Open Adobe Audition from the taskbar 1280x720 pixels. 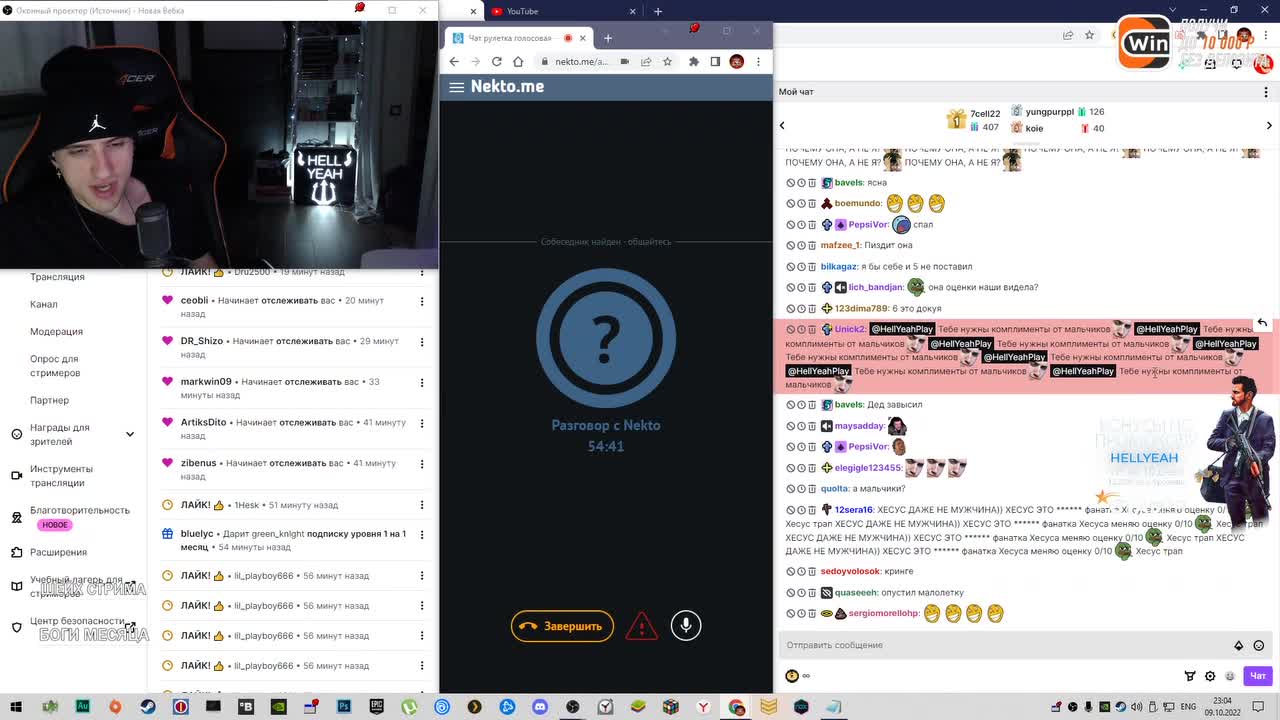(x=83, y=707)
